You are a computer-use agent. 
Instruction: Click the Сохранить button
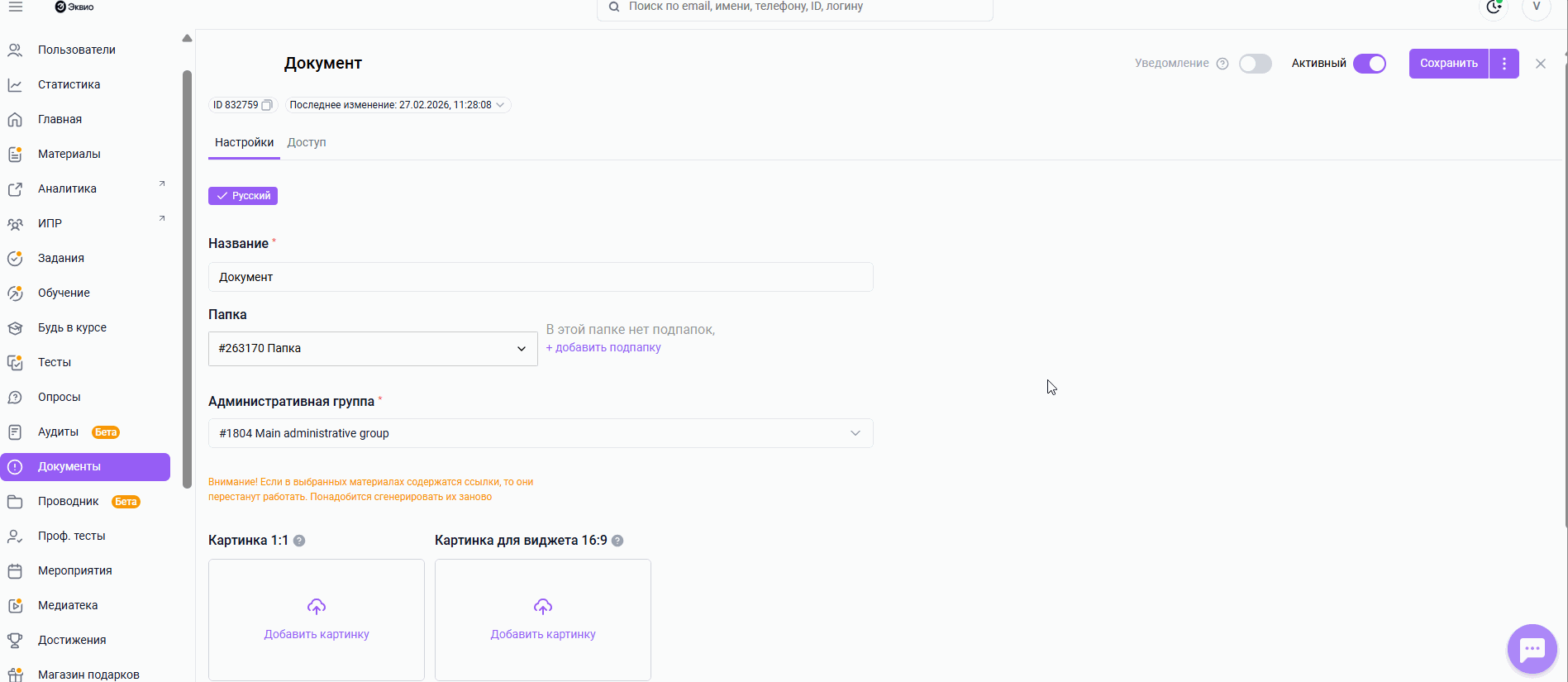click(1449, 64)
